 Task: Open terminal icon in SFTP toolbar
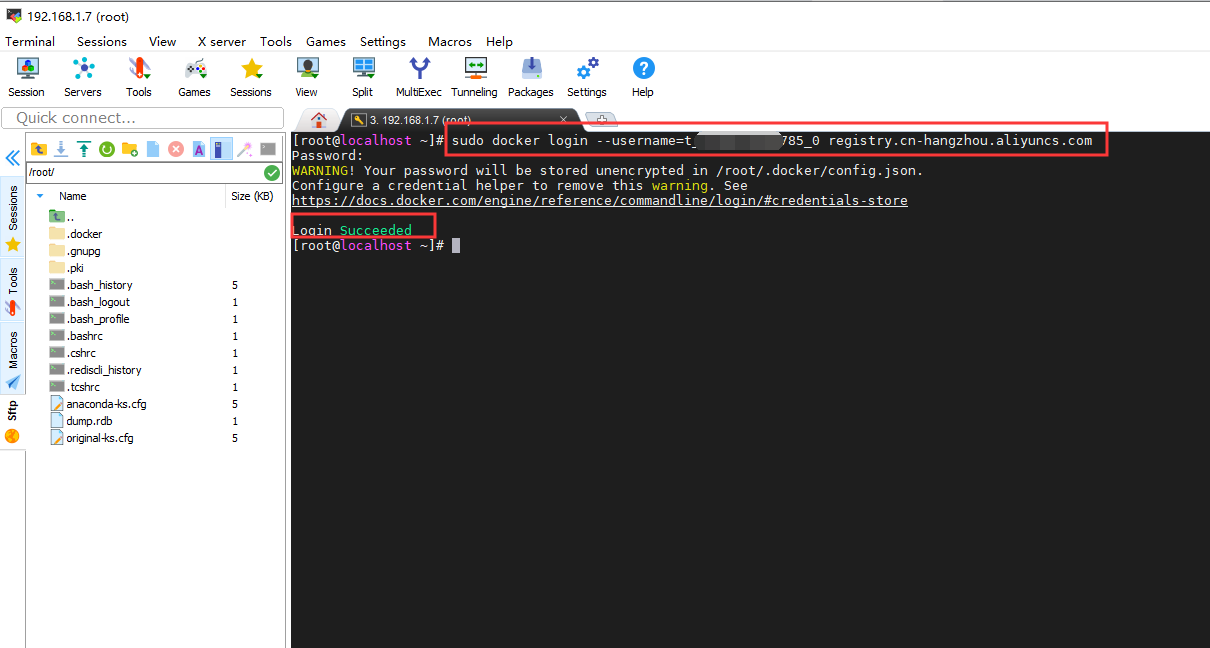point(268,149)
